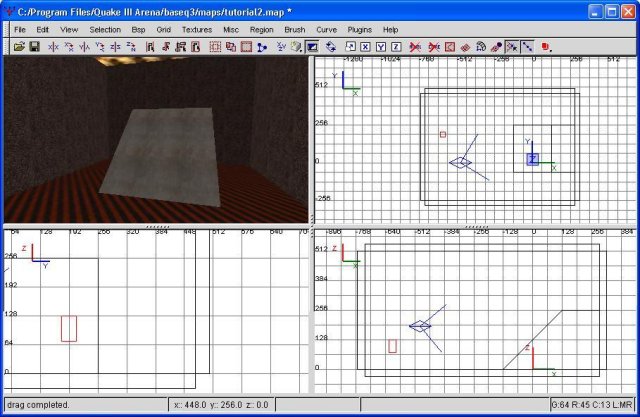Click the free rotation icon

[331, 47]
